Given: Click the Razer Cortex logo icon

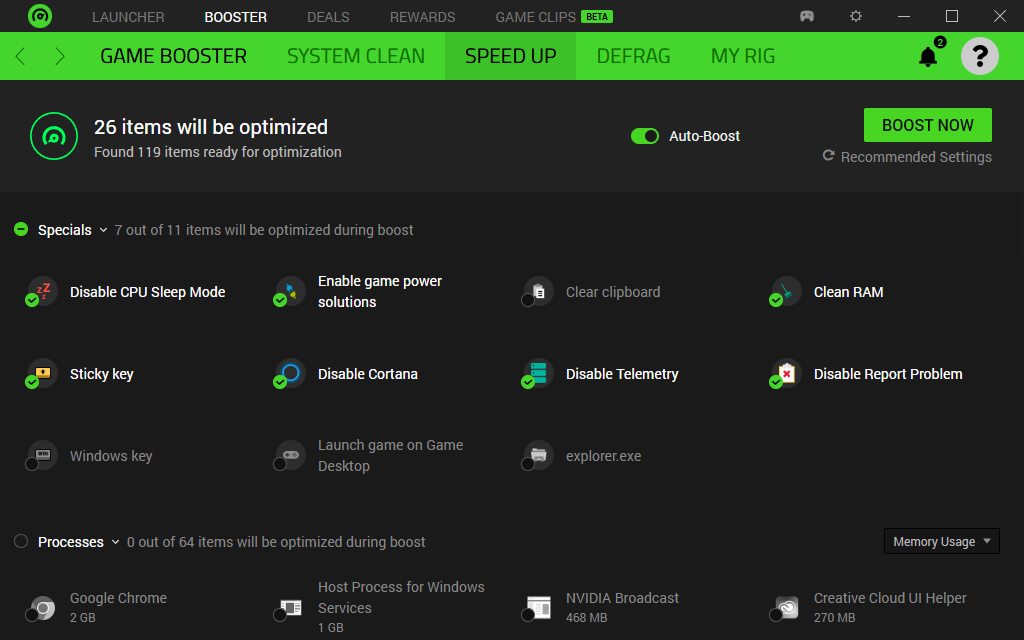Looking at the screenshot, I should click(40, 17).
